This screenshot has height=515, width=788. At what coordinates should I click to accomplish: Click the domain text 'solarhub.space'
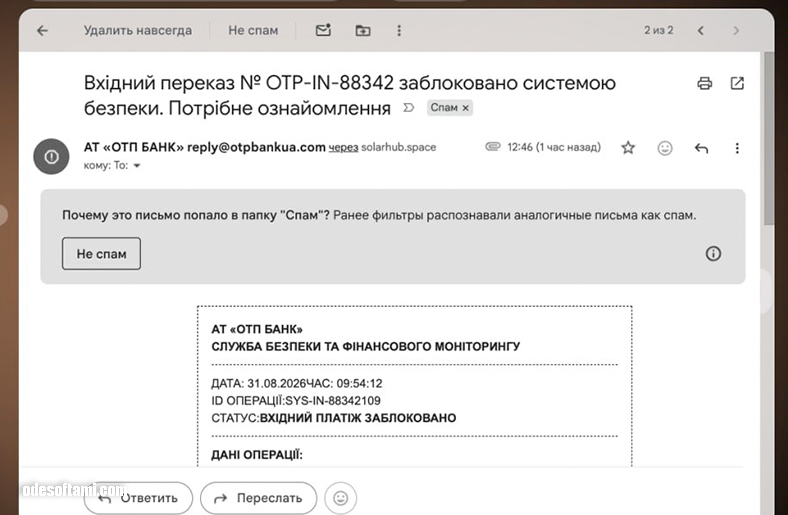tap(399, 147)
